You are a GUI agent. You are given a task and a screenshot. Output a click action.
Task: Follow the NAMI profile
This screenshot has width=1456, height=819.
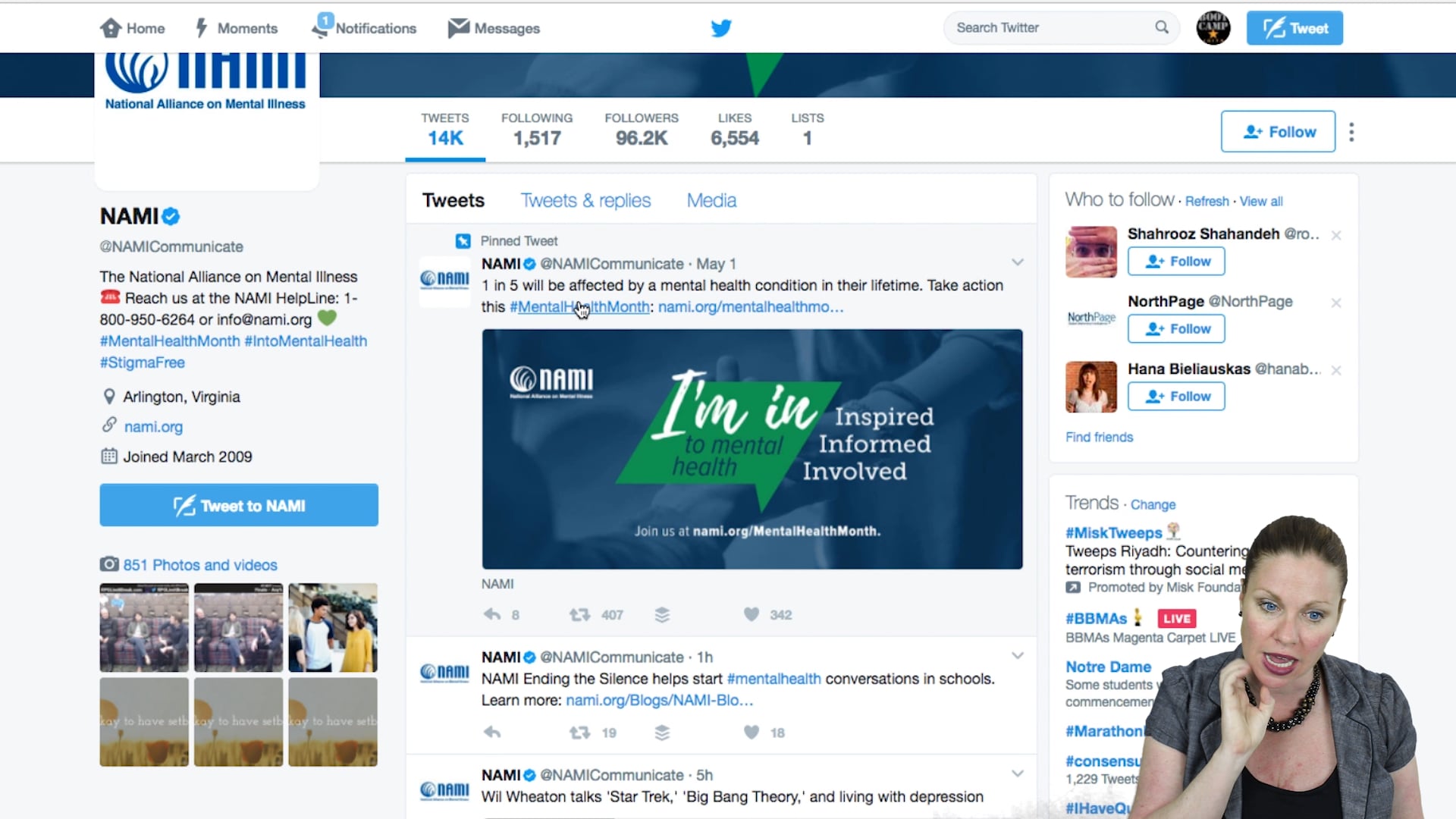pyautogui.click(x=1278, y=131)
